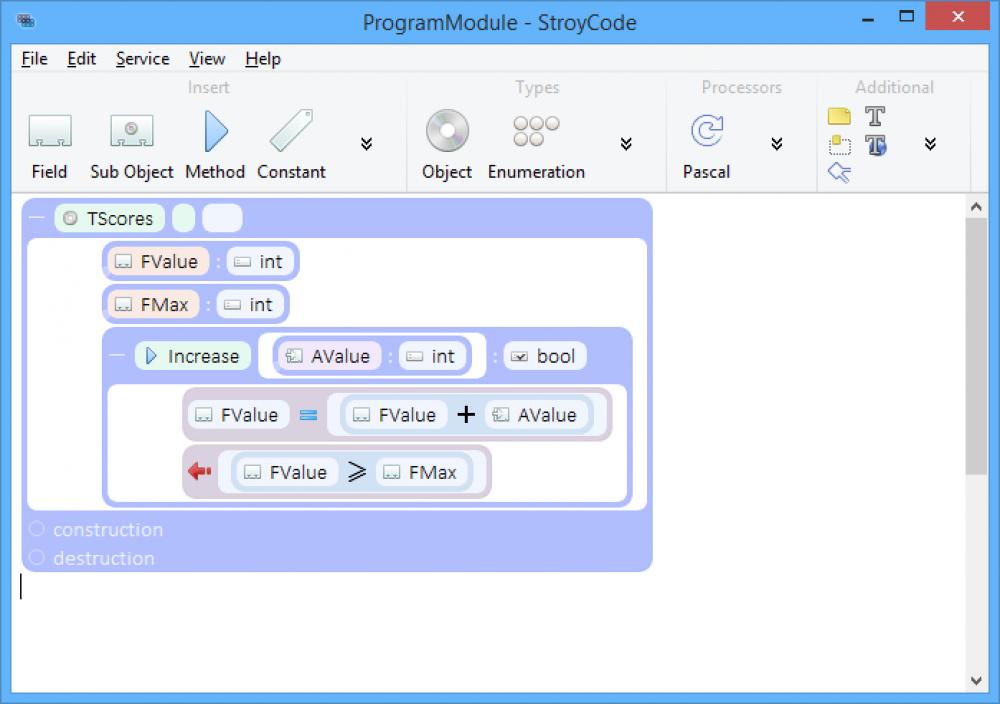Collapse the Increase method body

(116, 355)
